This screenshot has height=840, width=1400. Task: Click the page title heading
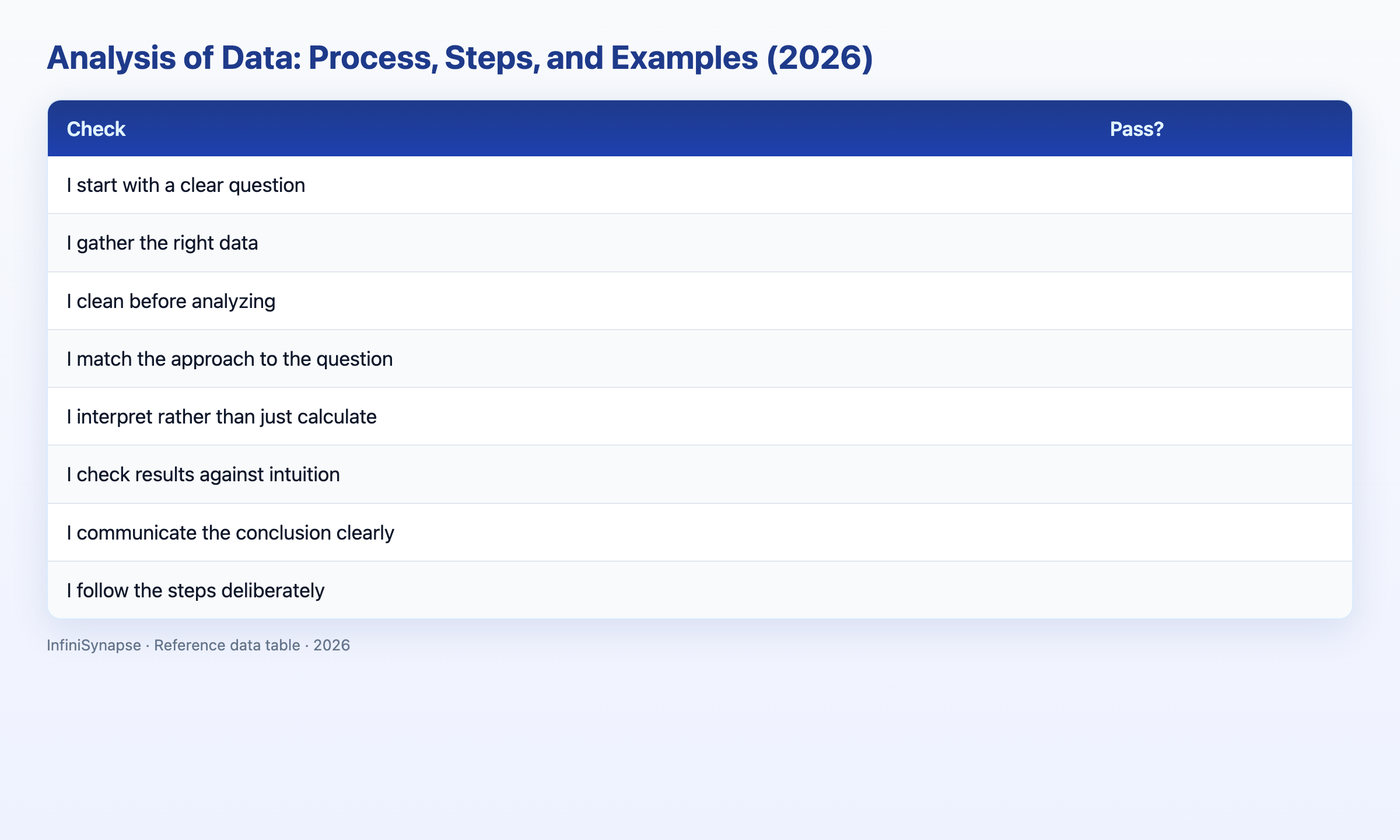coord(460,58)
